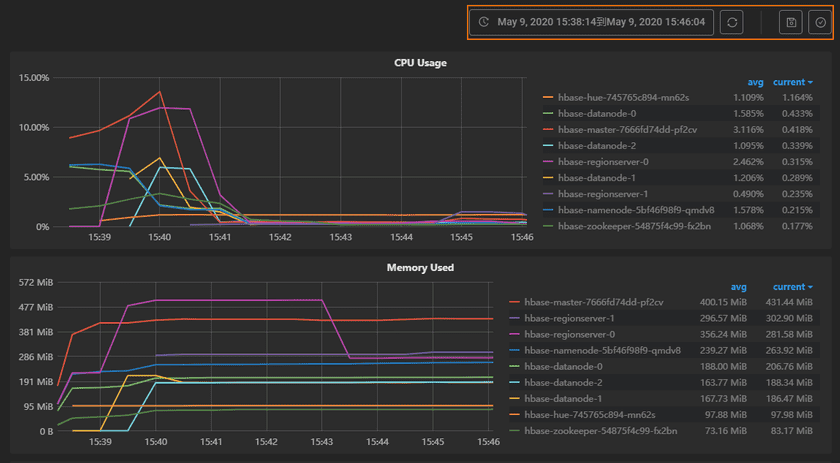Click the magenta hbase-regionserver-0 line icon in CPU legend
The height and width of the screenshot is (463, 840).
point(548,161)
